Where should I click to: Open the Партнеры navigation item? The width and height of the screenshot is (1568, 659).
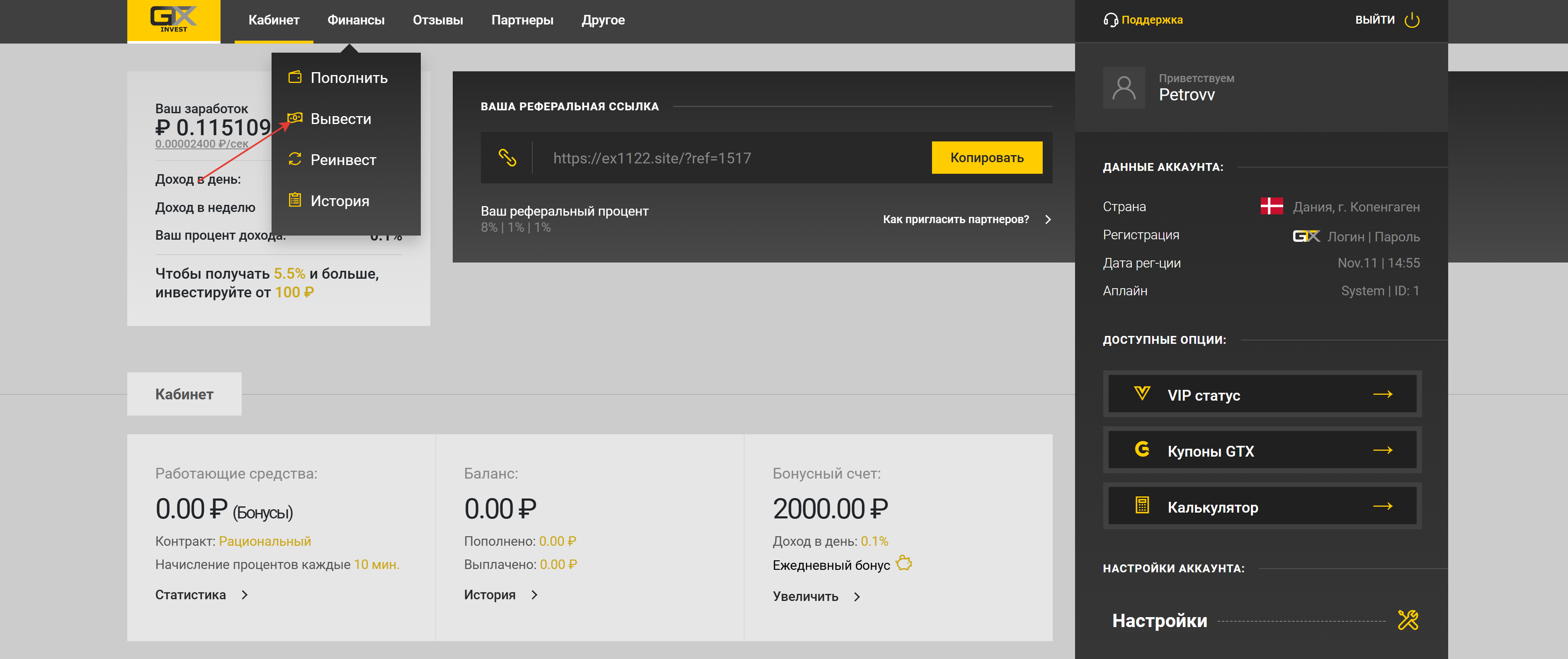522,20
